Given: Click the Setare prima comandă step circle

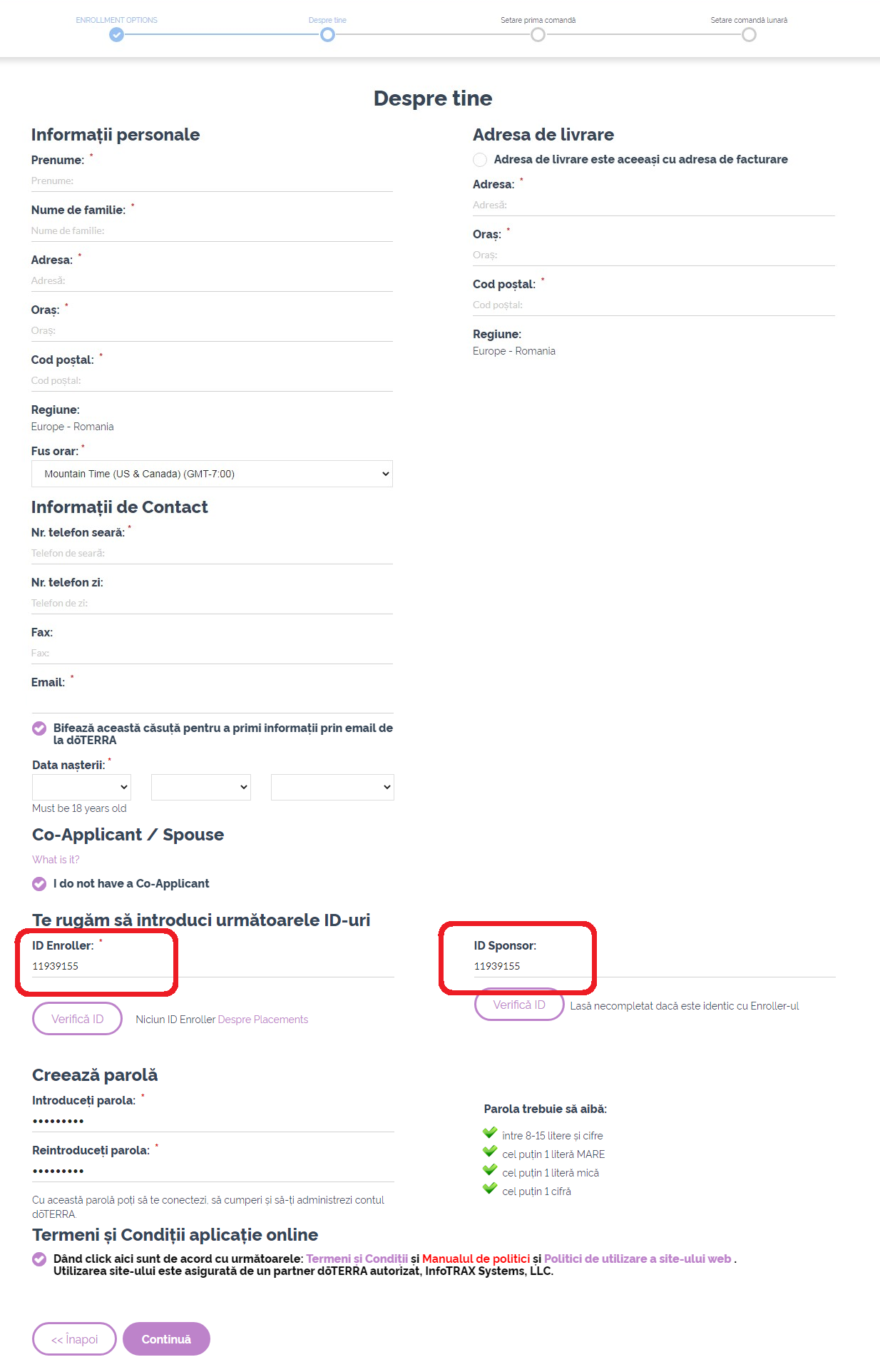Looking at the screenshot, I should [x=538, y=35].
